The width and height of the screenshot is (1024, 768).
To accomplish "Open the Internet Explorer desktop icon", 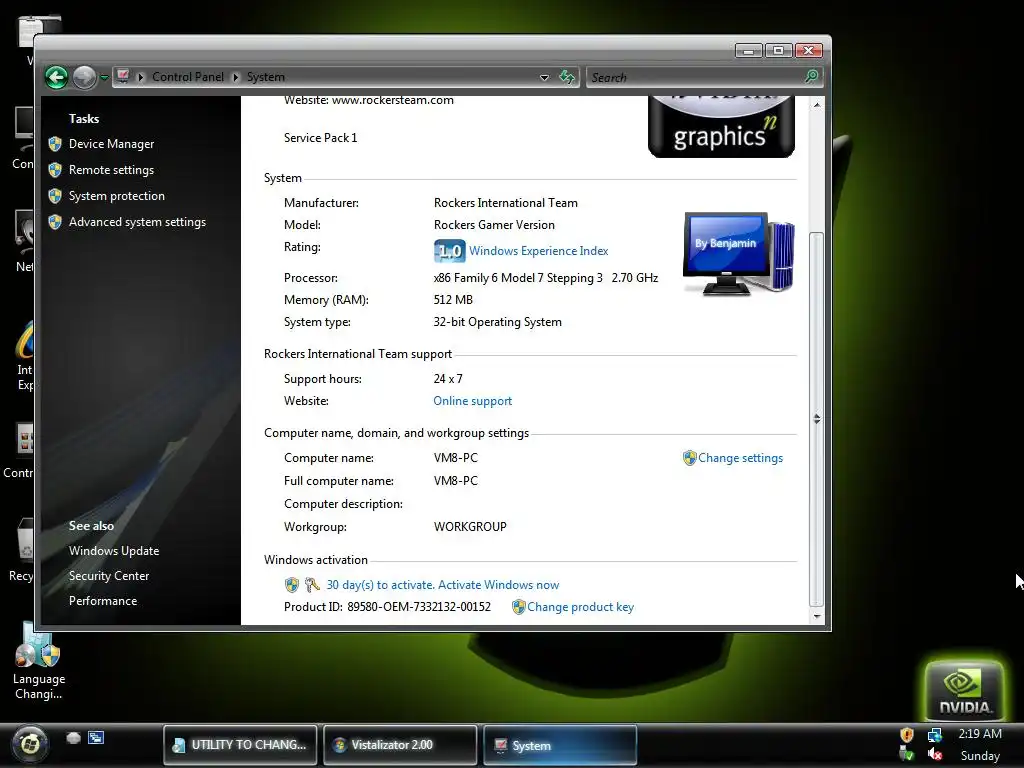I will tap(23, 356).
